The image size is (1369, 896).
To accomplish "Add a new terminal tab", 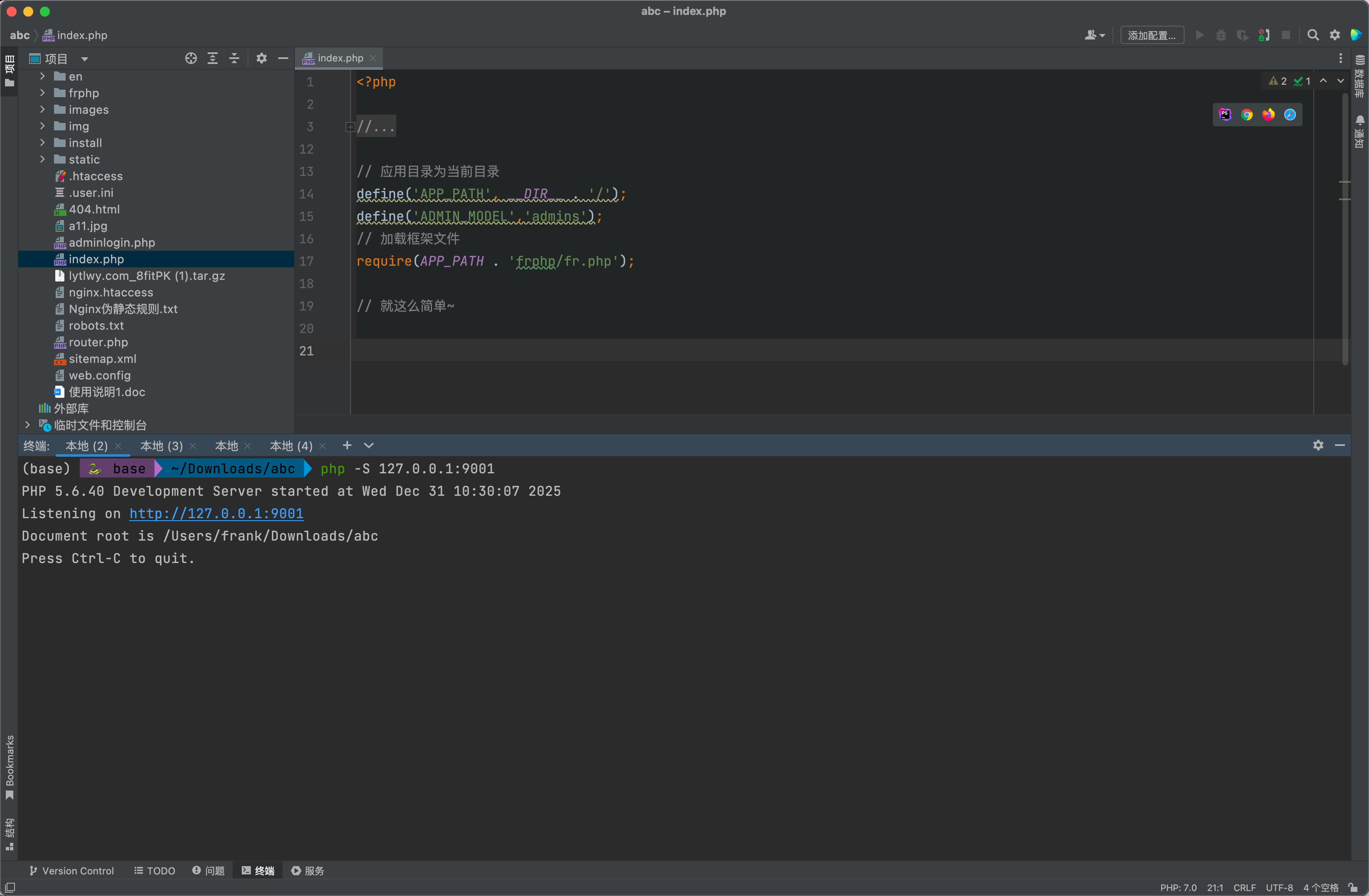I will [x=347, y=445].
